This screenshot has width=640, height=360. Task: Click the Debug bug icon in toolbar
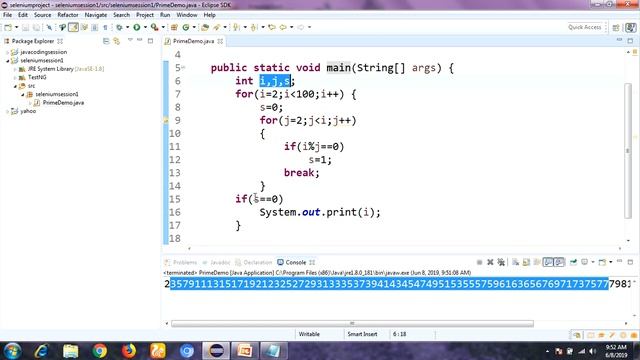click(119, 27)
